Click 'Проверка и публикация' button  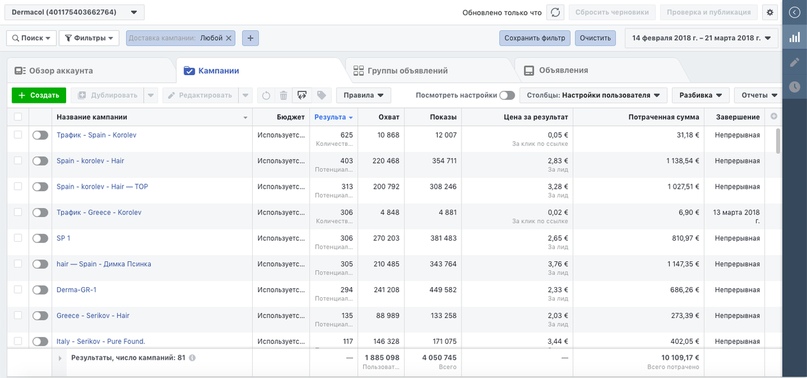709,12
